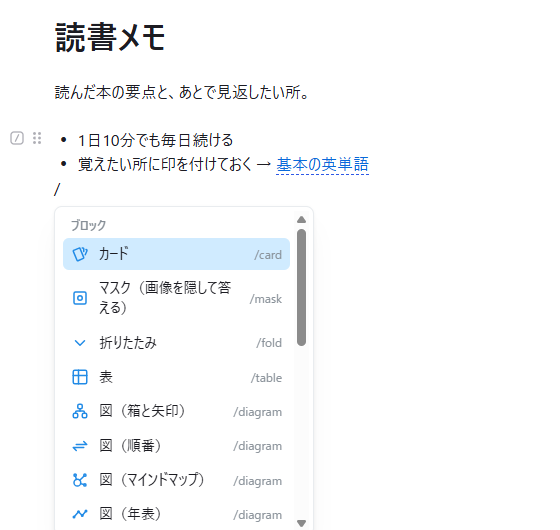This screenshot has width=560, height=530.
Task: Click the ブロック section heading
Action: click(89, 225)
